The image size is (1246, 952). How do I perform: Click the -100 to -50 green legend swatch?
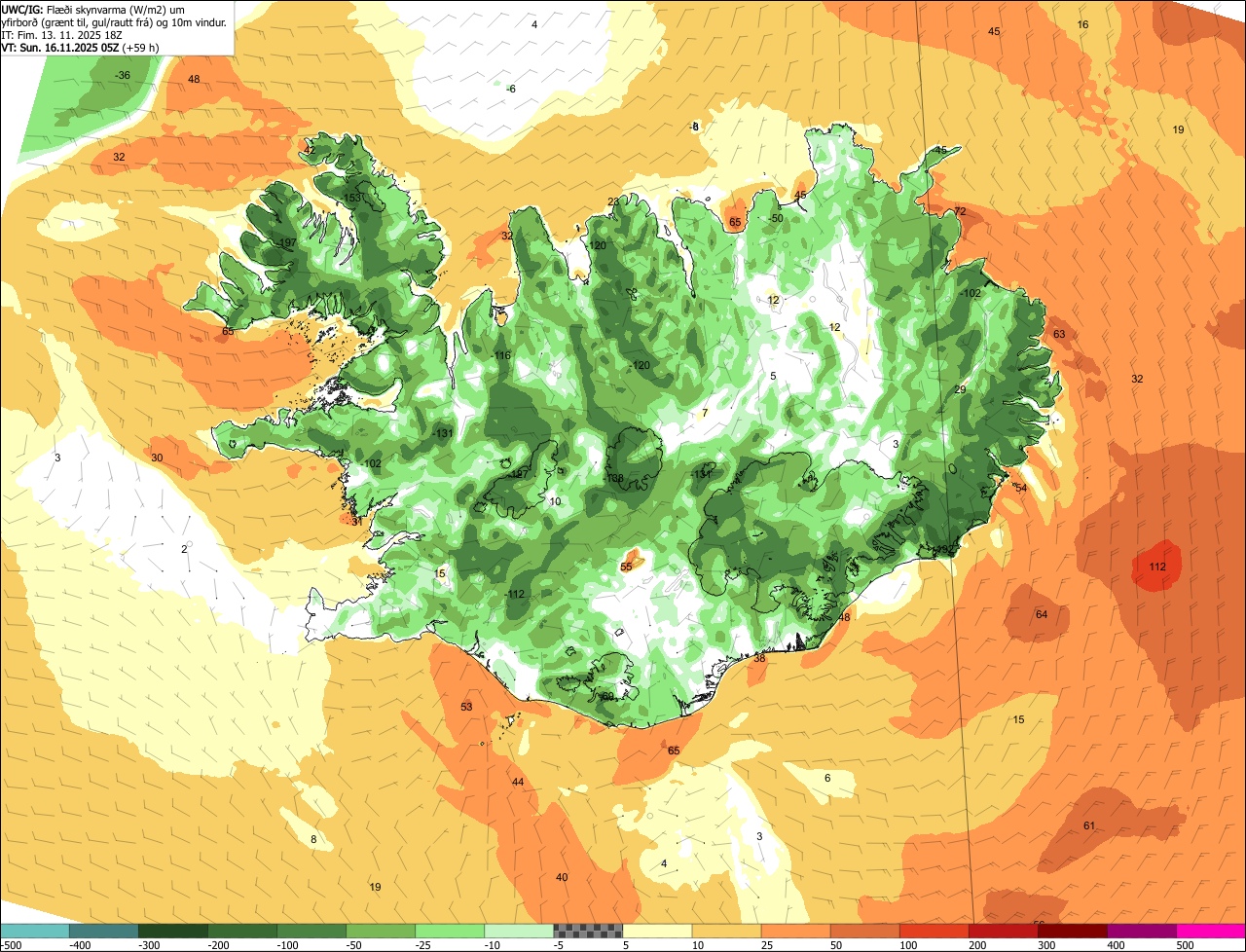[x=311, y=930]
